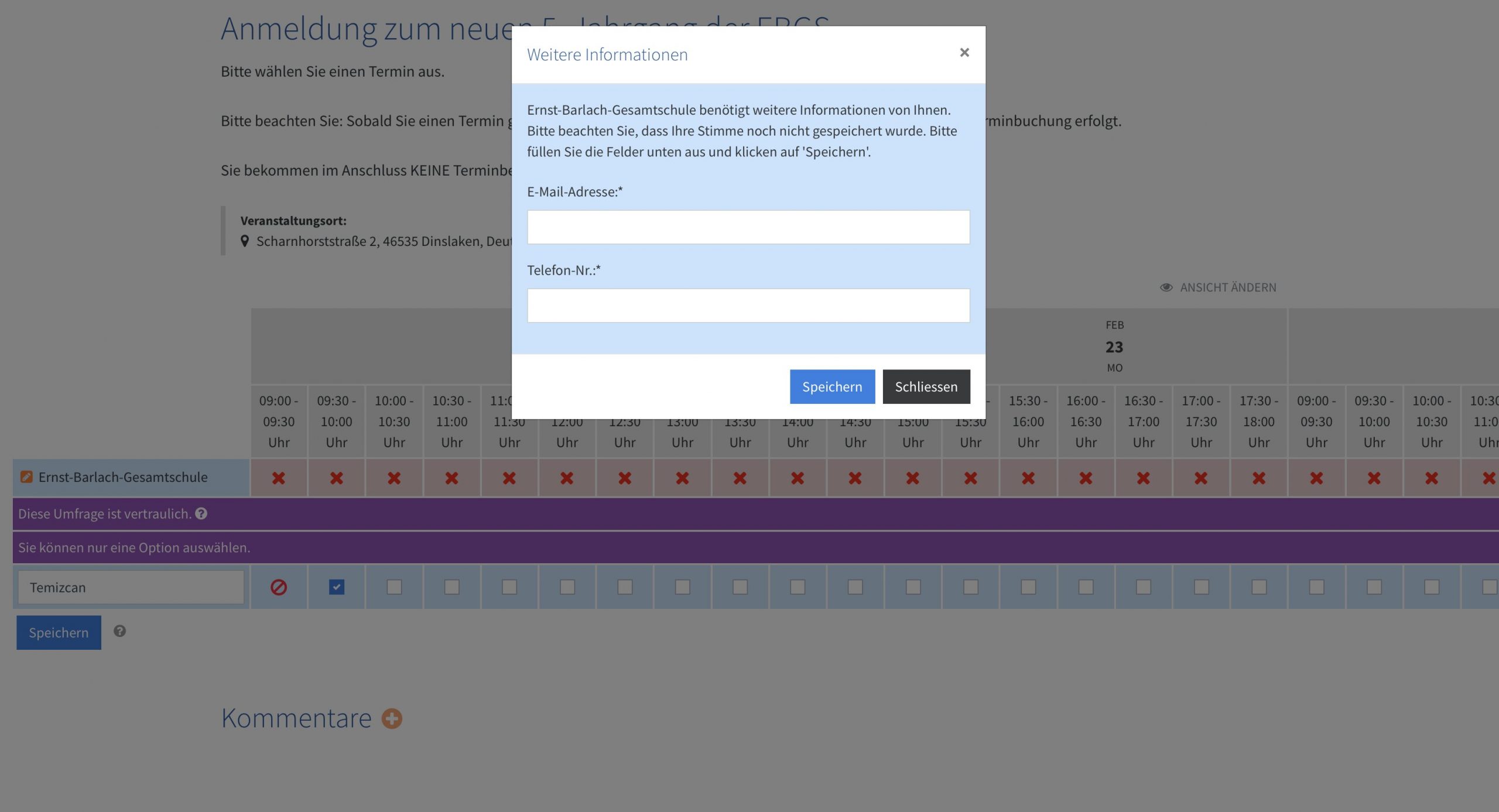Uncheck the 09:30 - 10:00 slot checkbox
1499x812 pixels.
coord(336,587)
